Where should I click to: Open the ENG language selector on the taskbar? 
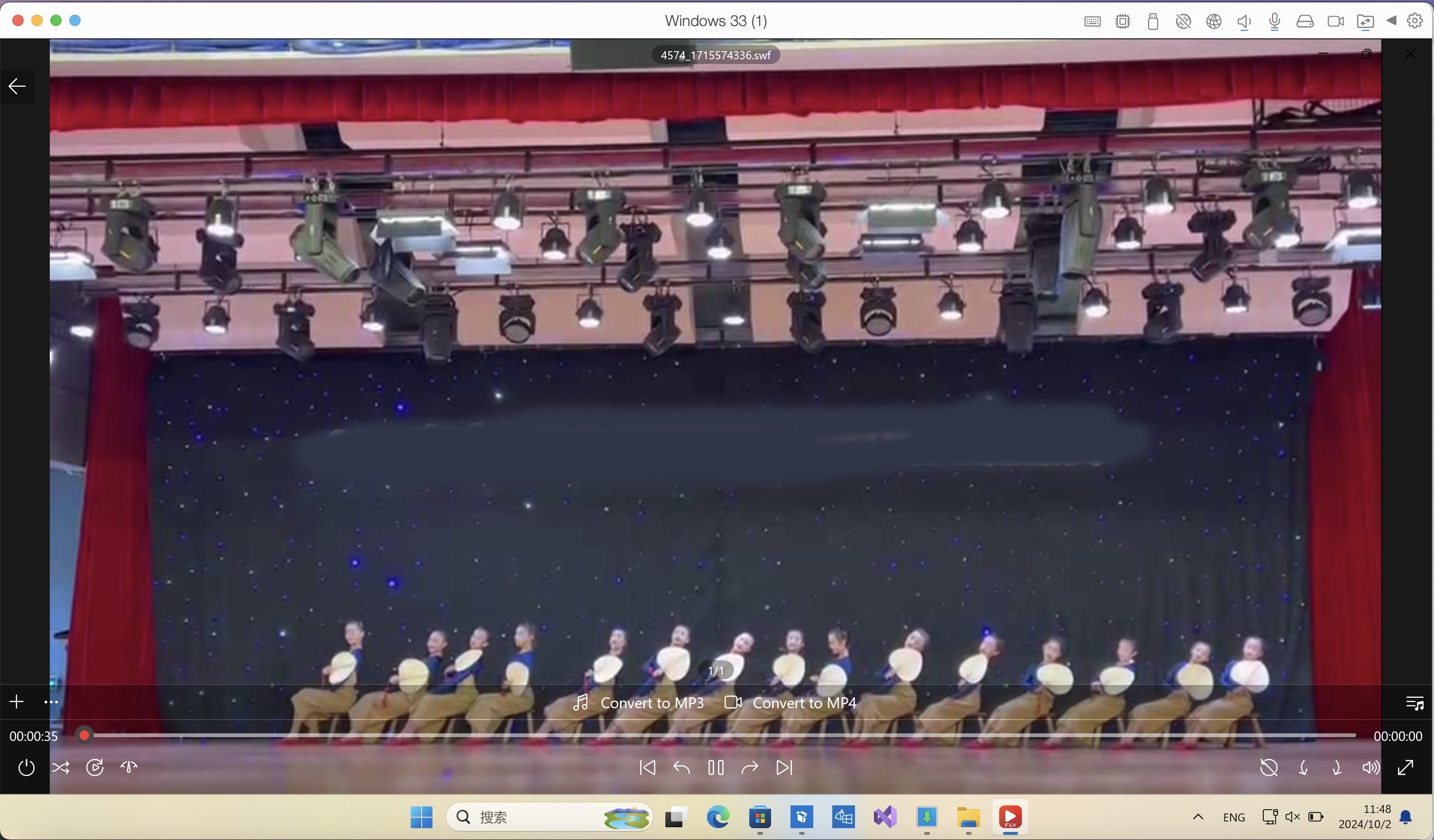pos(1234,817)
